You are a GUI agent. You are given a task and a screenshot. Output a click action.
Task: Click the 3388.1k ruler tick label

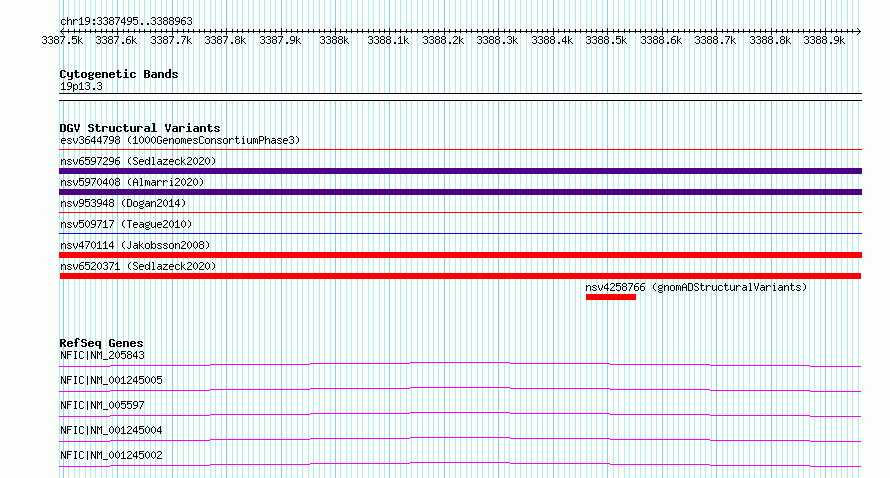coord(388,40)
